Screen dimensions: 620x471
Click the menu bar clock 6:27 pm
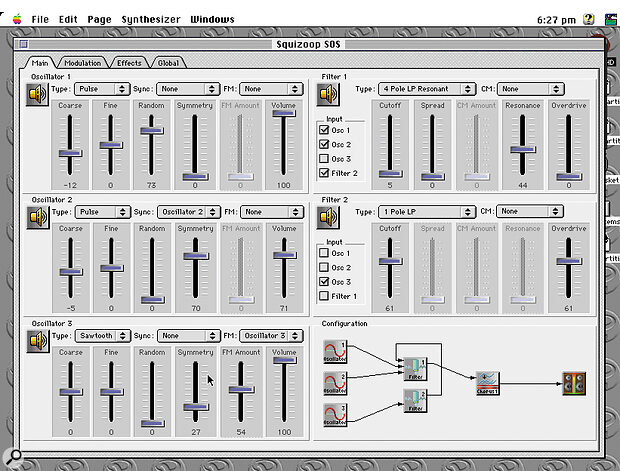pyautogui.click(x=556, y=20)
